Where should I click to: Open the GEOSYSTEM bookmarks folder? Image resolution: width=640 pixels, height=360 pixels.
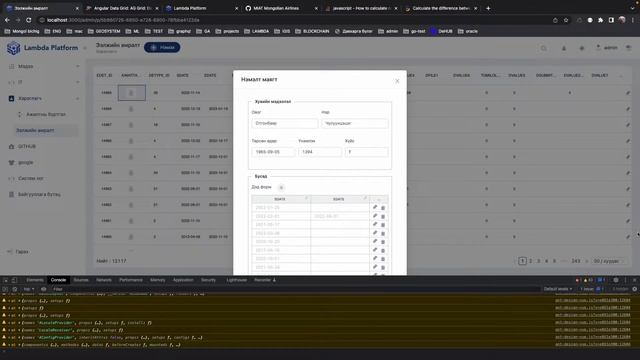coord(104,31)
